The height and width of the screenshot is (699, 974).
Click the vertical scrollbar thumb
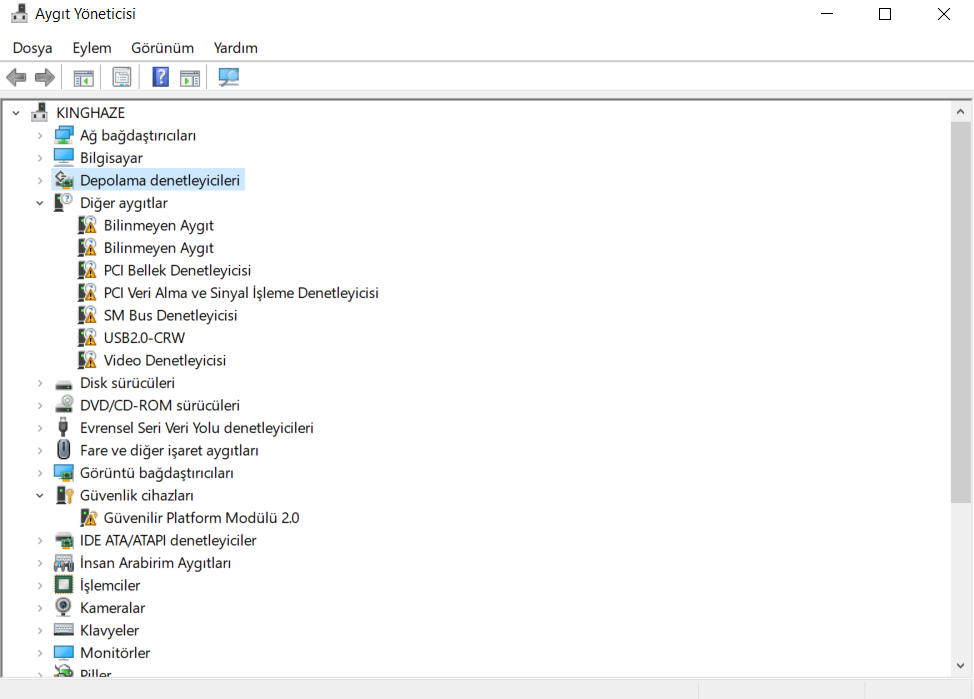coord(960,313)
